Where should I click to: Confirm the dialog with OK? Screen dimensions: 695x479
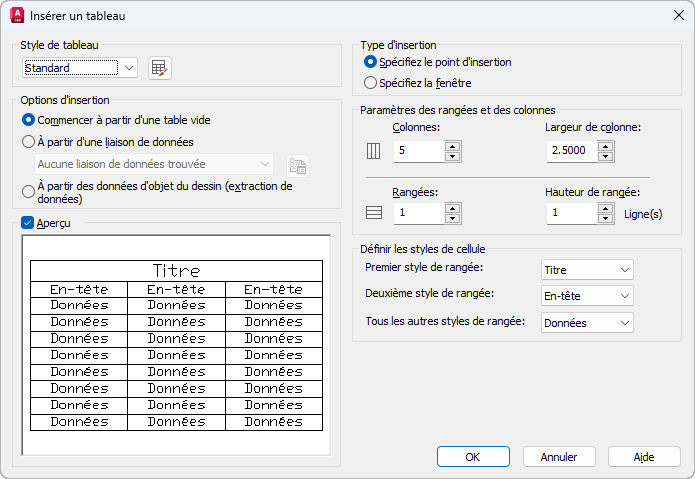pyautogui.click(x=473, y=456)
